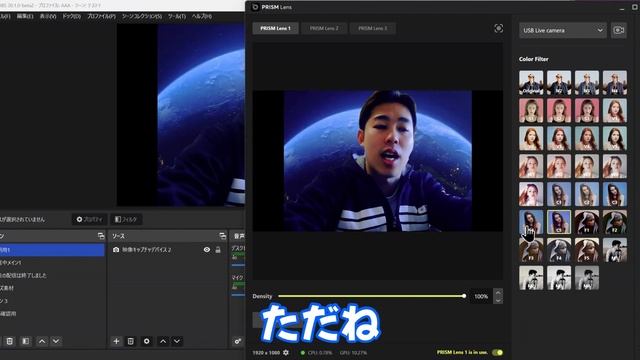Open advanced audio gear in mixer dock
640x360 pixels.
[x=238, y=341]
